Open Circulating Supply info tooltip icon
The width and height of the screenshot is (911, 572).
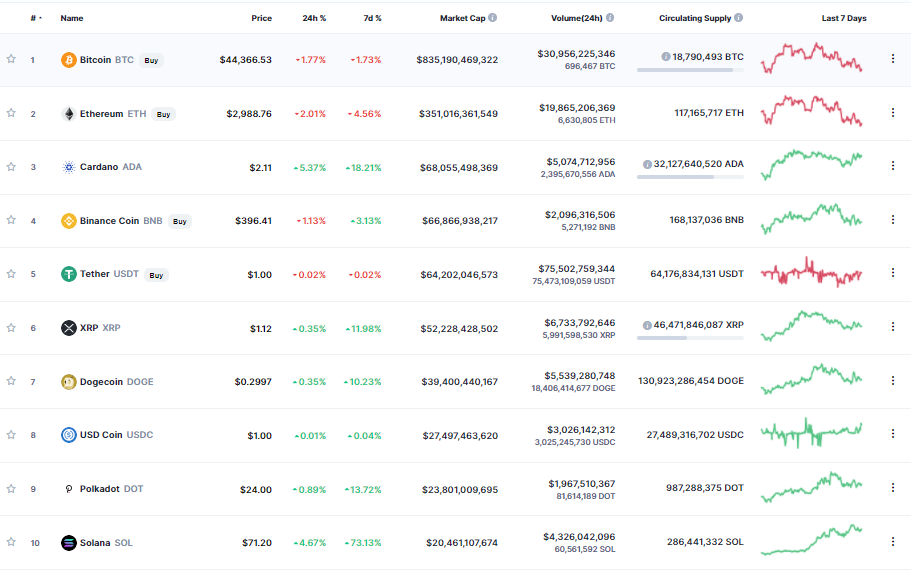[x=738, y=18]
